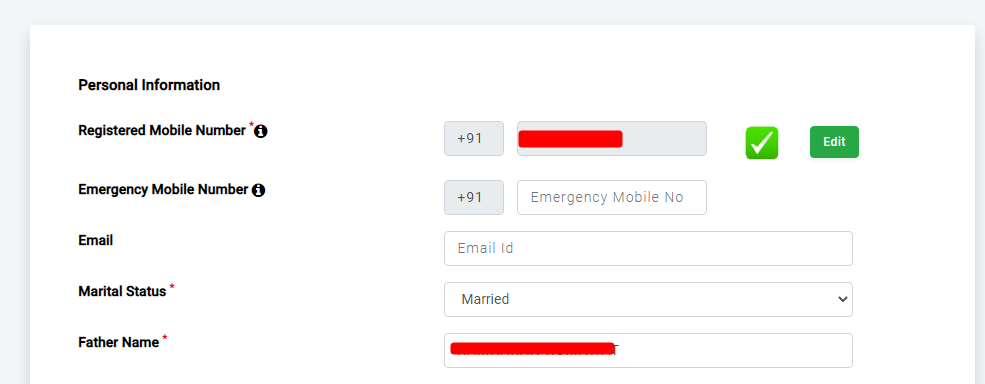Click red asterisk next to Father Name
The image size is (985, 384).
[165, 338]
